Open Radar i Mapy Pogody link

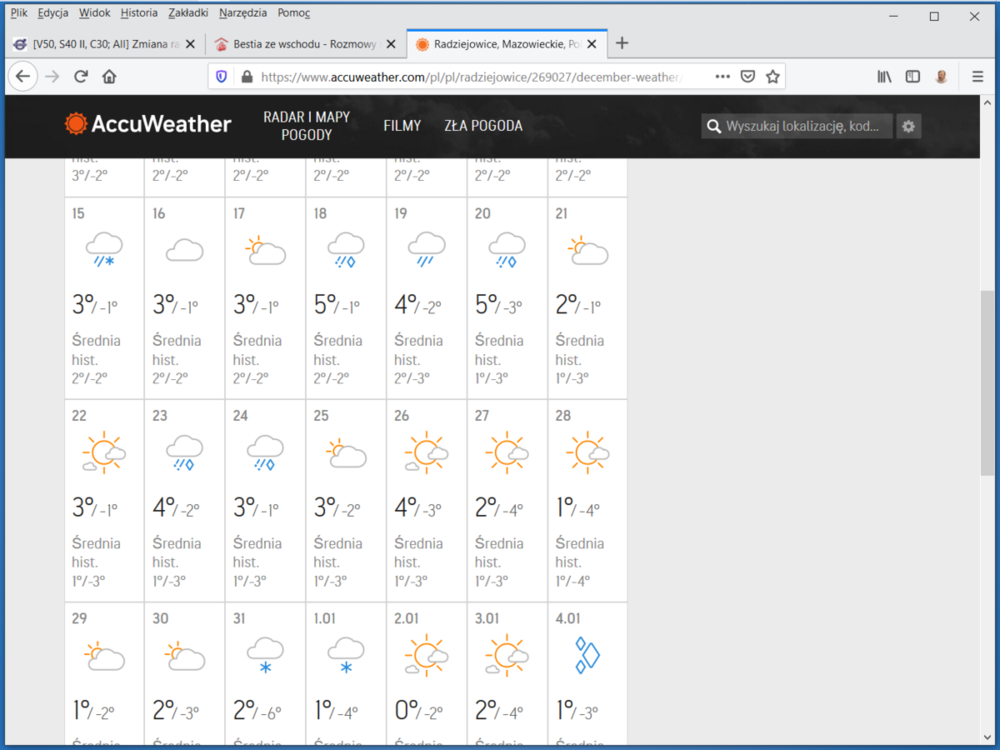point(306,126)
